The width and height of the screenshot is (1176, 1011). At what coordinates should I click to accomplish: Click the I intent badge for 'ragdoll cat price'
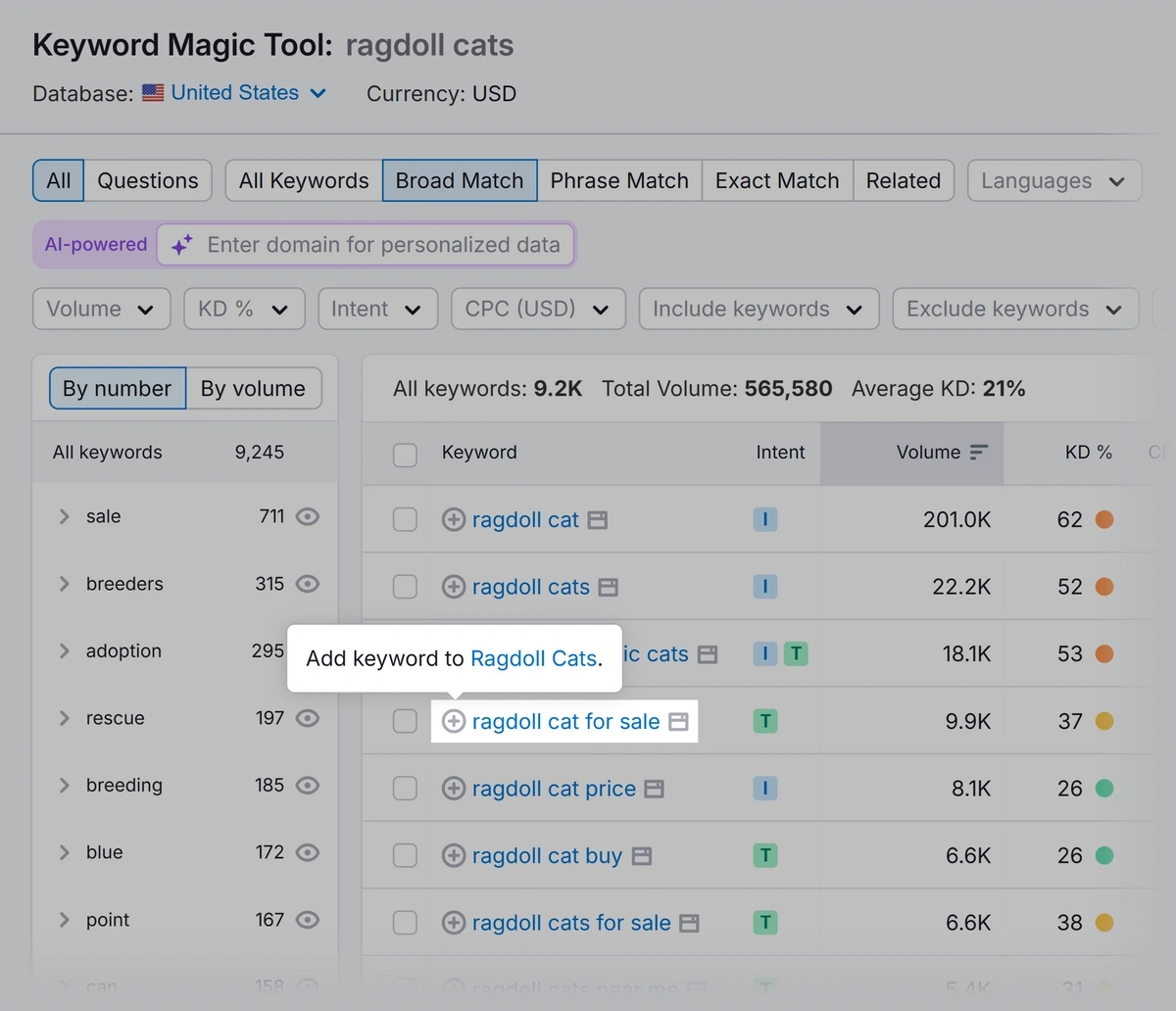click(765, 789)
